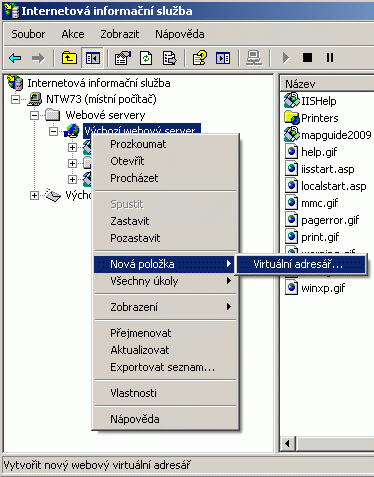
Task: Collapse the Výchozí webový server node
Action: tap(53, 131)
